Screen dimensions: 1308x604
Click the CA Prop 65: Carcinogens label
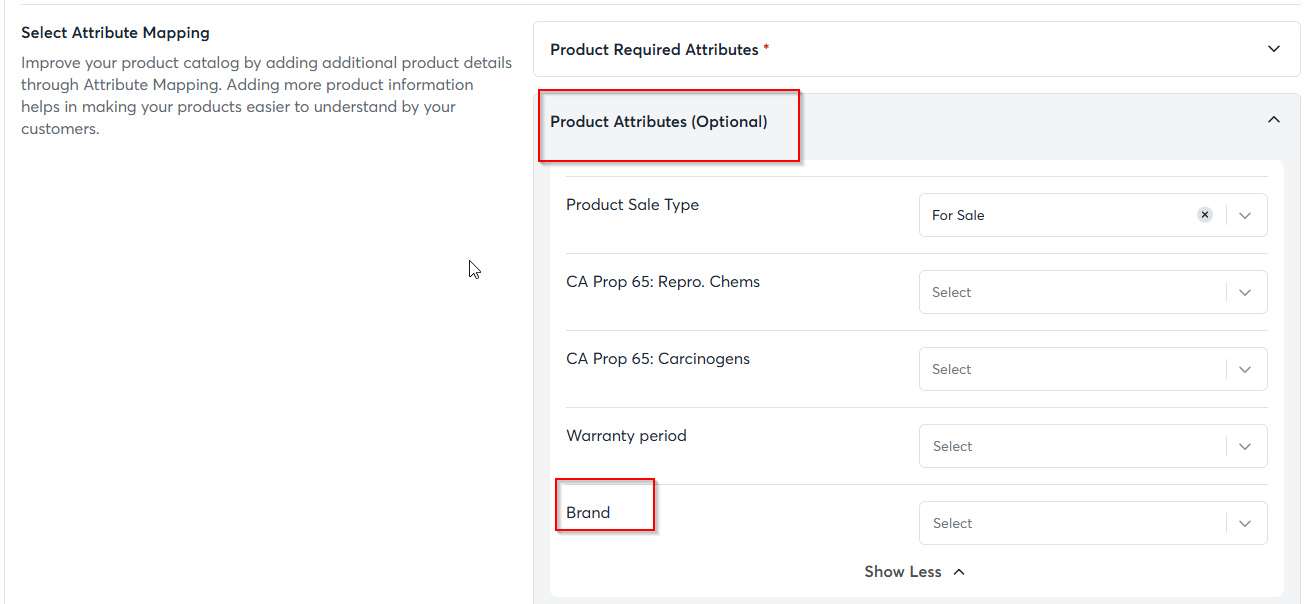(658, 359)
